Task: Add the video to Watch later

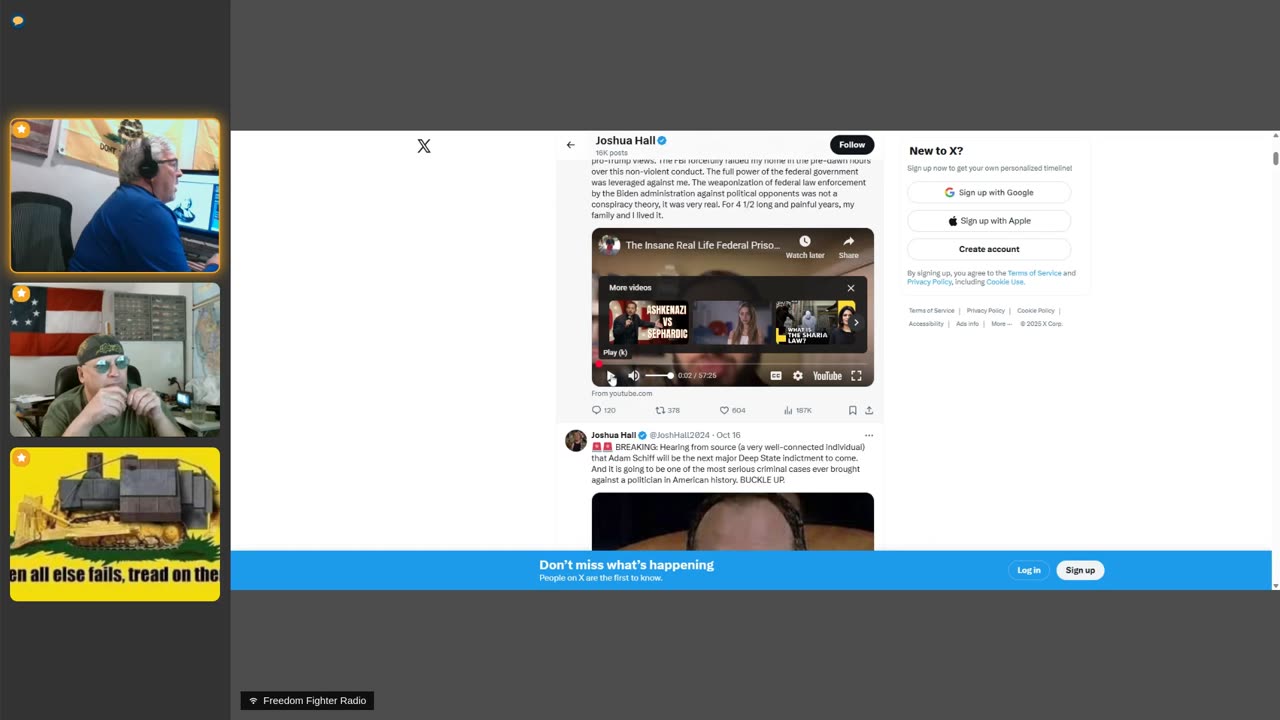Action: (x=805, y=247)
